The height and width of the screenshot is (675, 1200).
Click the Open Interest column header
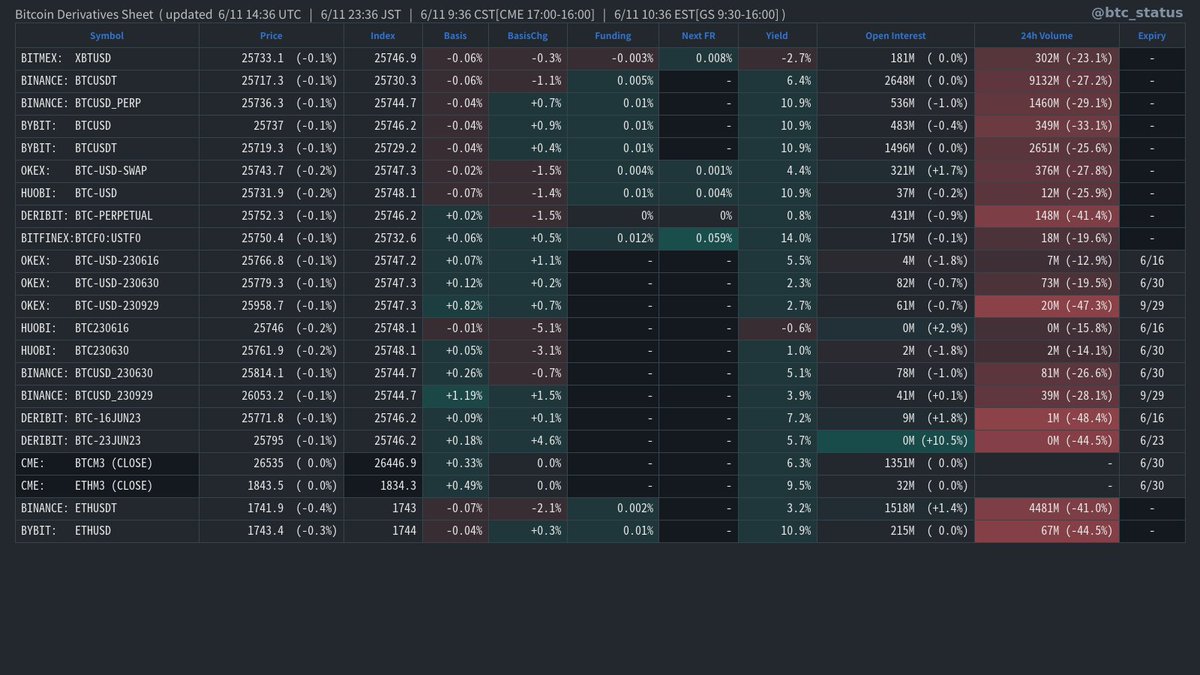pos(895,36)
